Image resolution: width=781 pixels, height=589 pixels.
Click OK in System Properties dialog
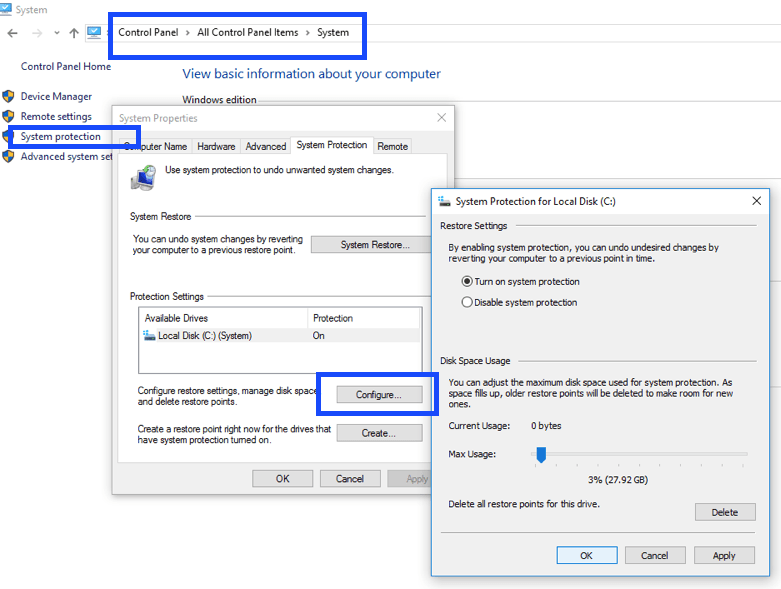click(x=282, y=478)
